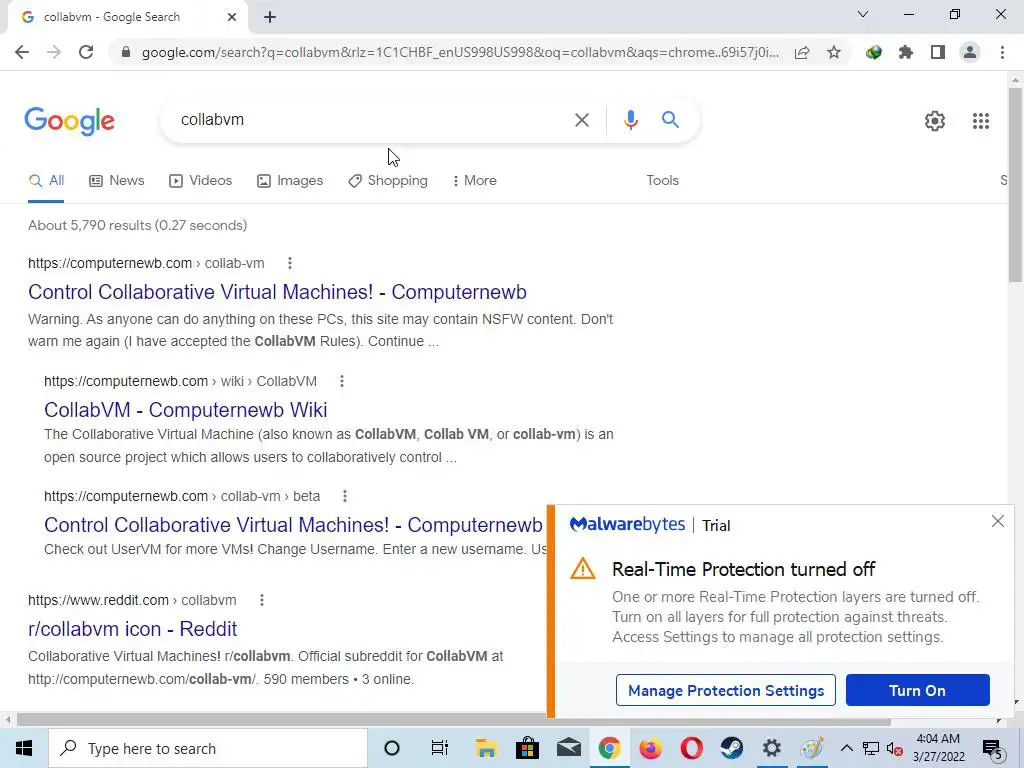Click the taskbar search box
Viewport: 1024px width, 768px height.
tap(208, 748)
